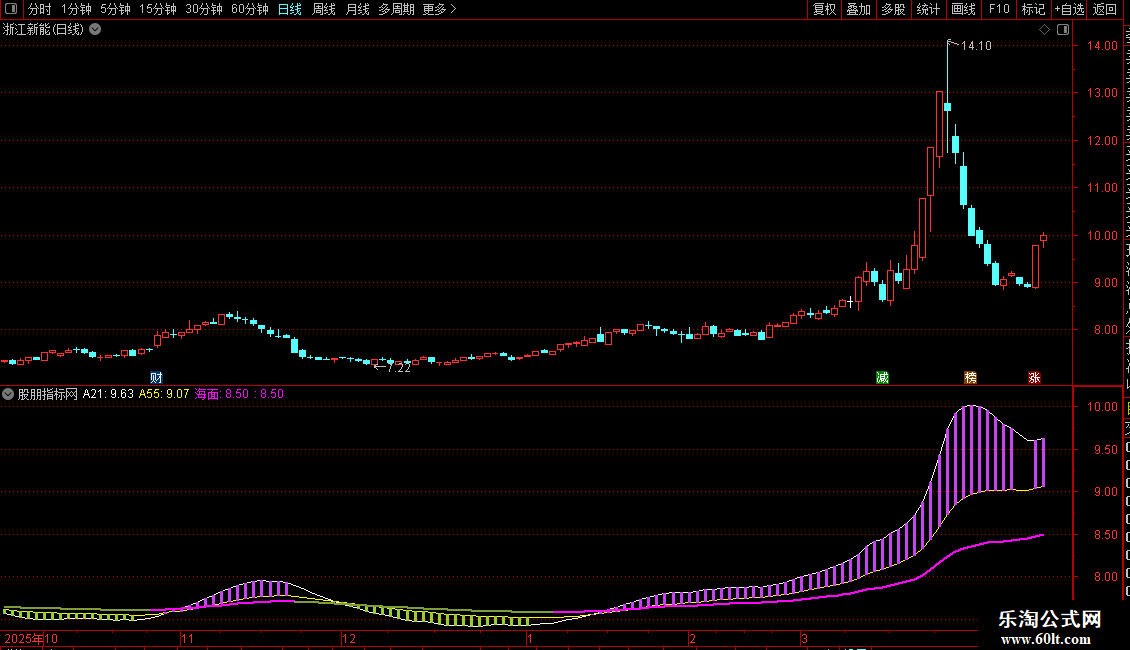The height and width of the screenshot is (650, 1130).
Task: Click the 7.22 low price label
Action: 399,368
